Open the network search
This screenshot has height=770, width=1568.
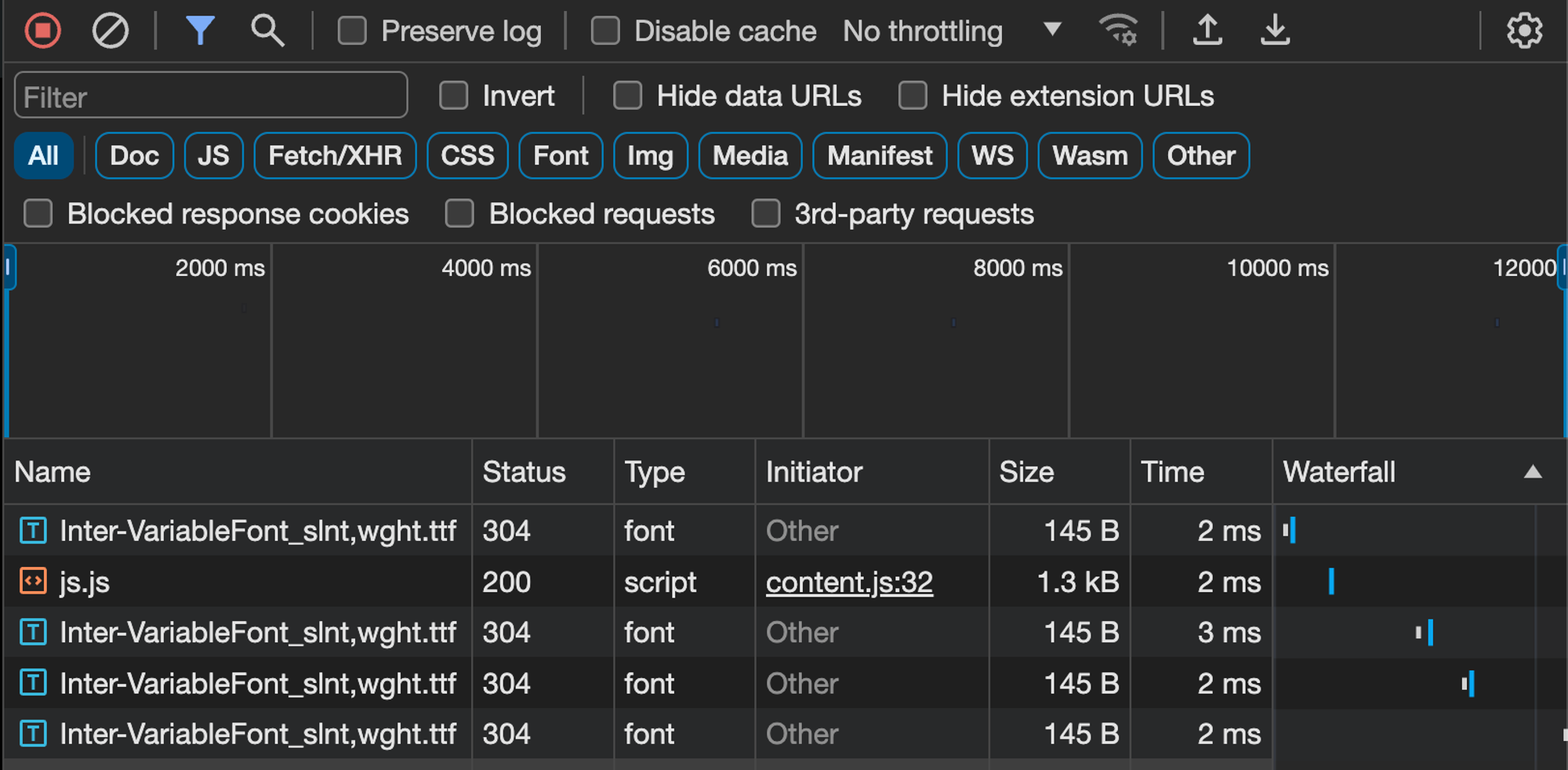267,31
